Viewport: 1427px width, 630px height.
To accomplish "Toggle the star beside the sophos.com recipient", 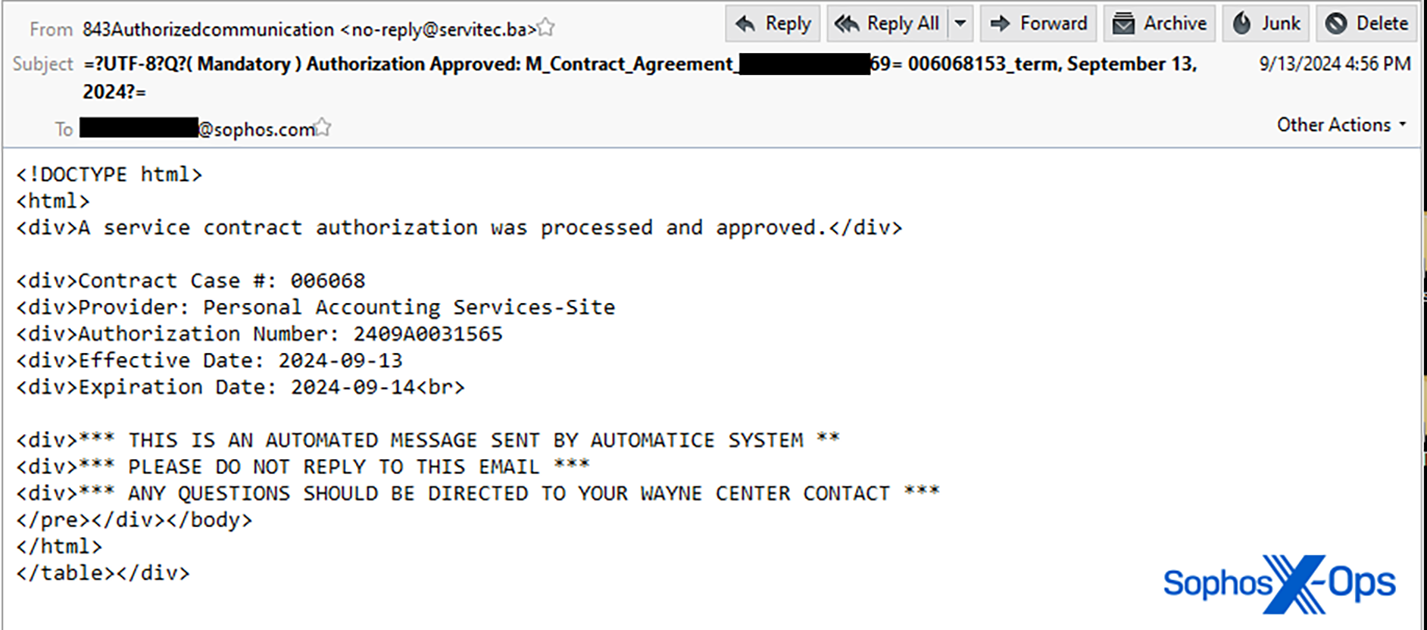I will 323,129.
